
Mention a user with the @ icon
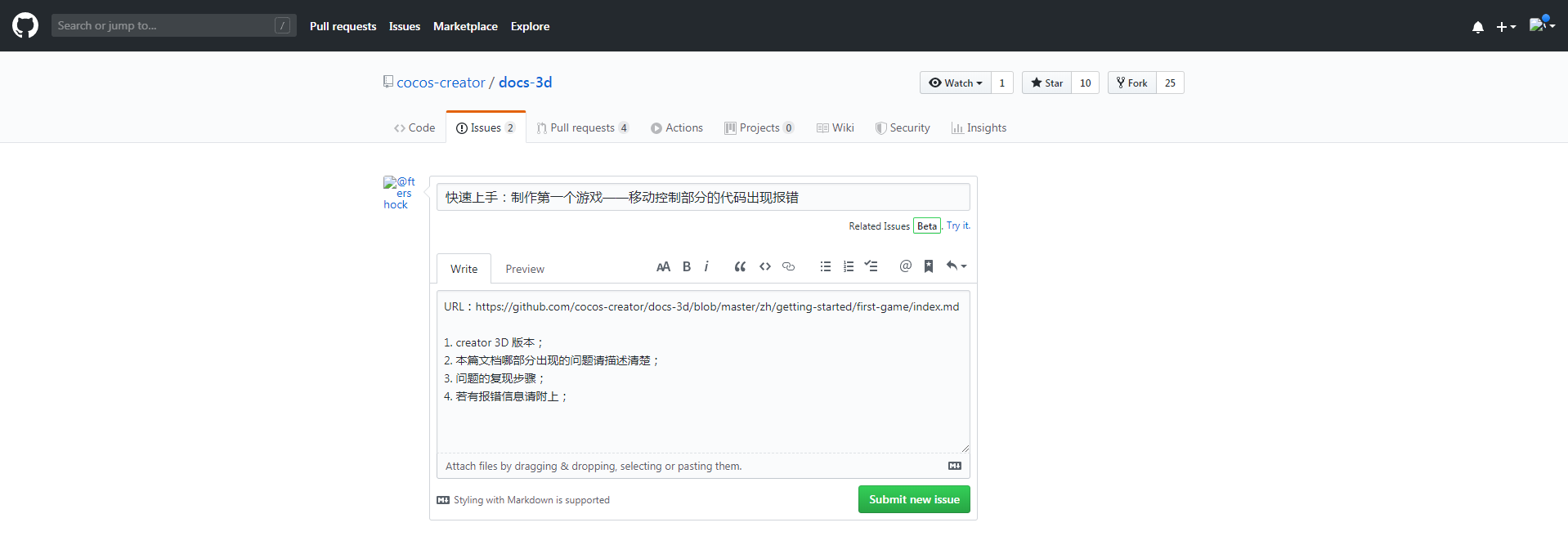pyautogui.click(x=905, y=266)
